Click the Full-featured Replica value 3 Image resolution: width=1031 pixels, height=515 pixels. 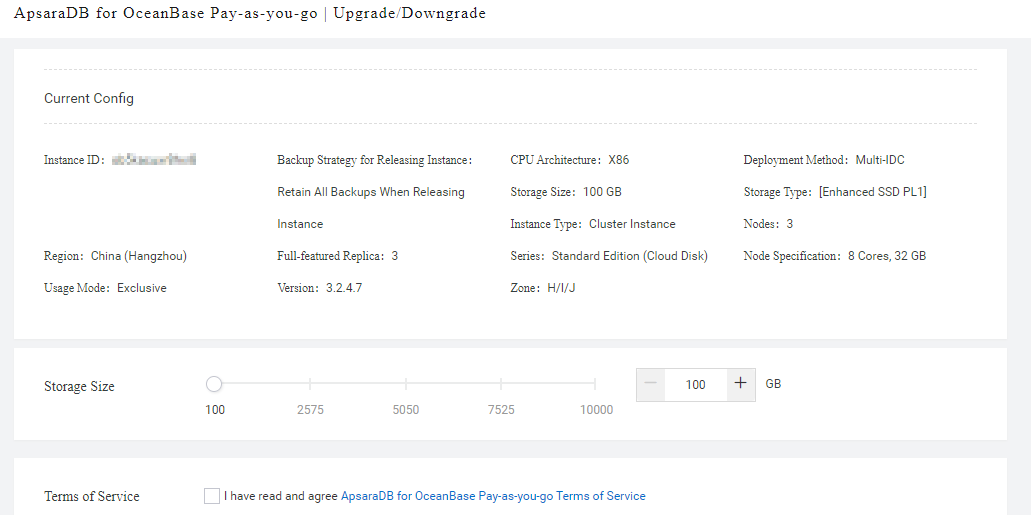click(x=395, y=257)
